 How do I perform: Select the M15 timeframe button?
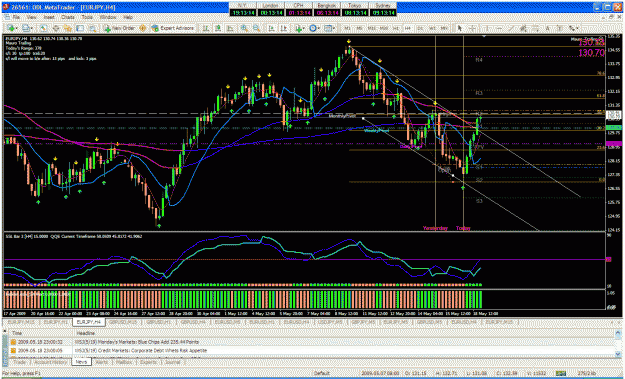pyautogui.click(x=371, y=28)
